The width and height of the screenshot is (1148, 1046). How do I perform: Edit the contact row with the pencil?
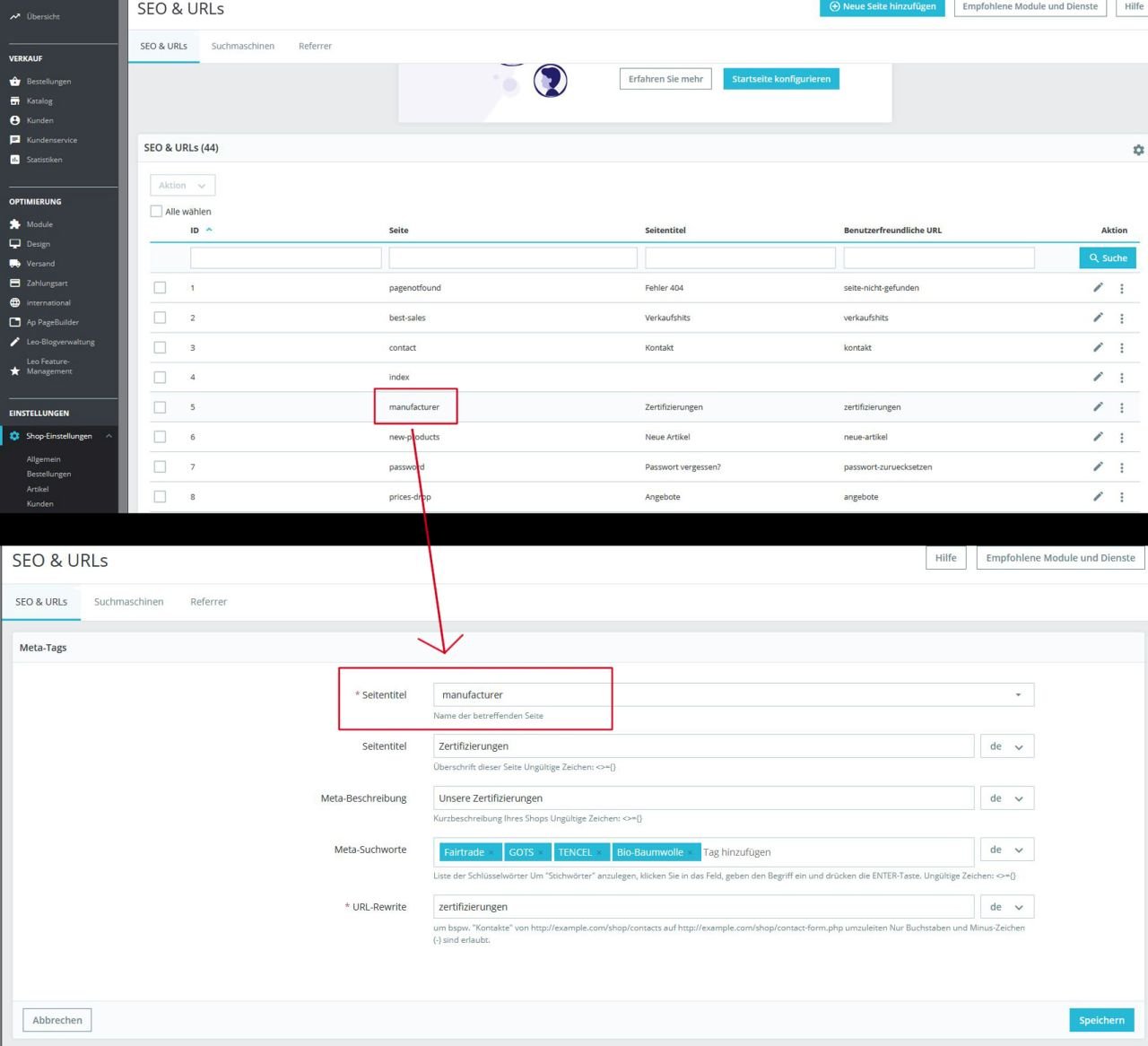tap(1098, 347)
